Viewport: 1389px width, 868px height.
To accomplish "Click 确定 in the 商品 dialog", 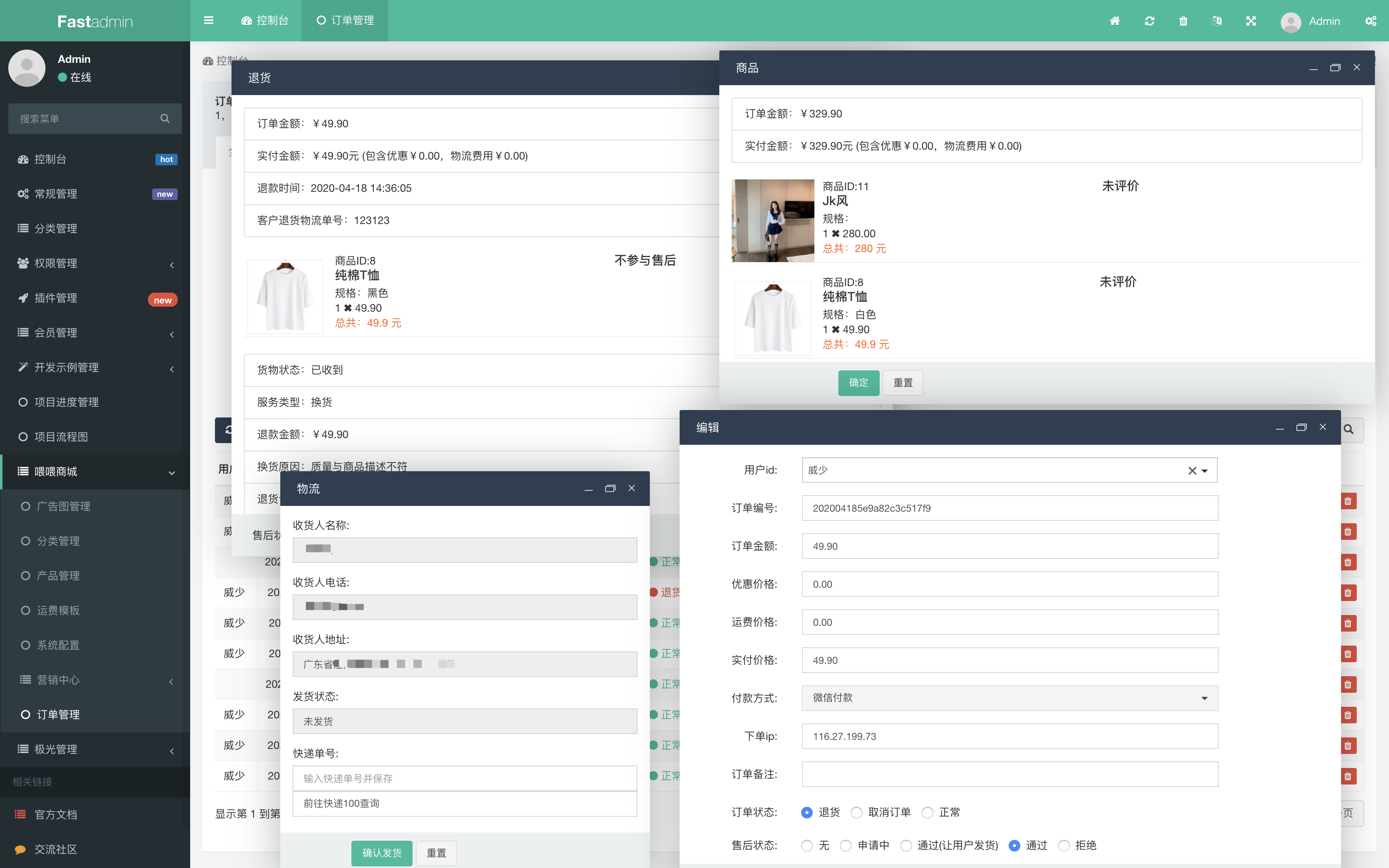I will [x=858, y=383].
